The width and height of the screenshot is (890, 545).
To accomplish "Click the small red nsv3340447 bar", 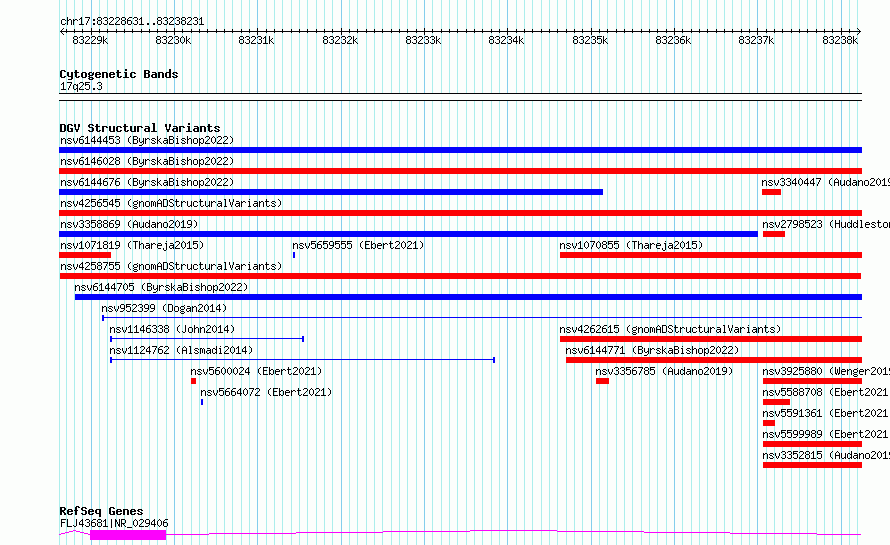I will [x=771, y=192].
